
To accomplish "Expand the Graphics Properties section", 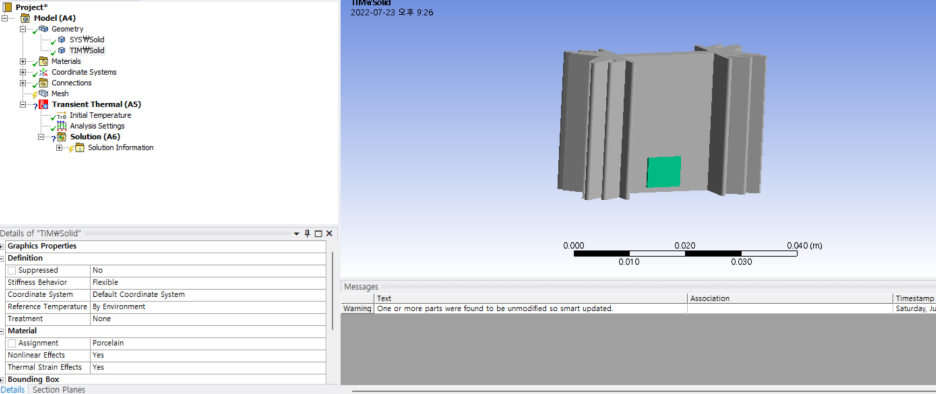I will (x=2, y=246).
